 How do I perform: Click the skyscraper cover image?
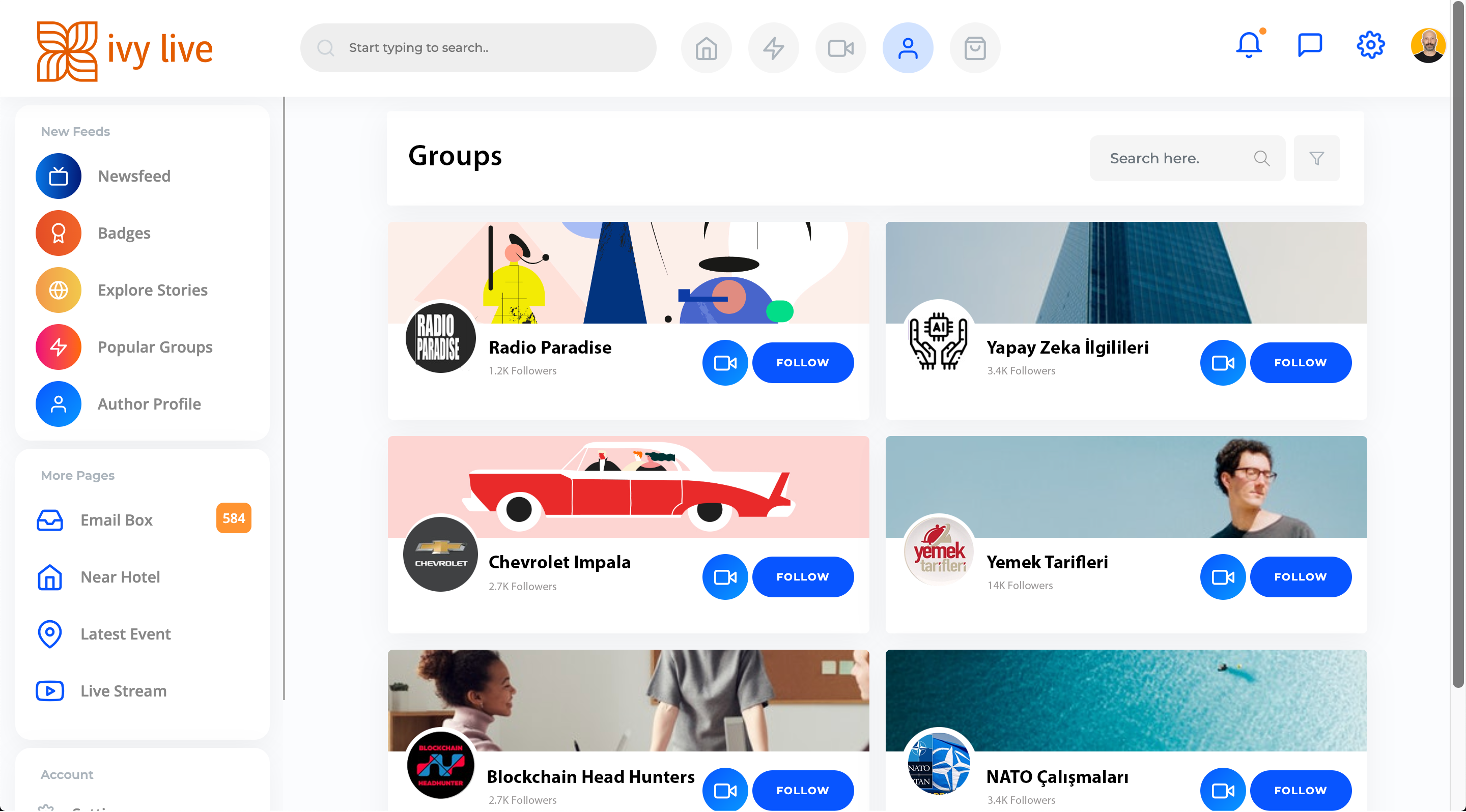coord(1126,272)
